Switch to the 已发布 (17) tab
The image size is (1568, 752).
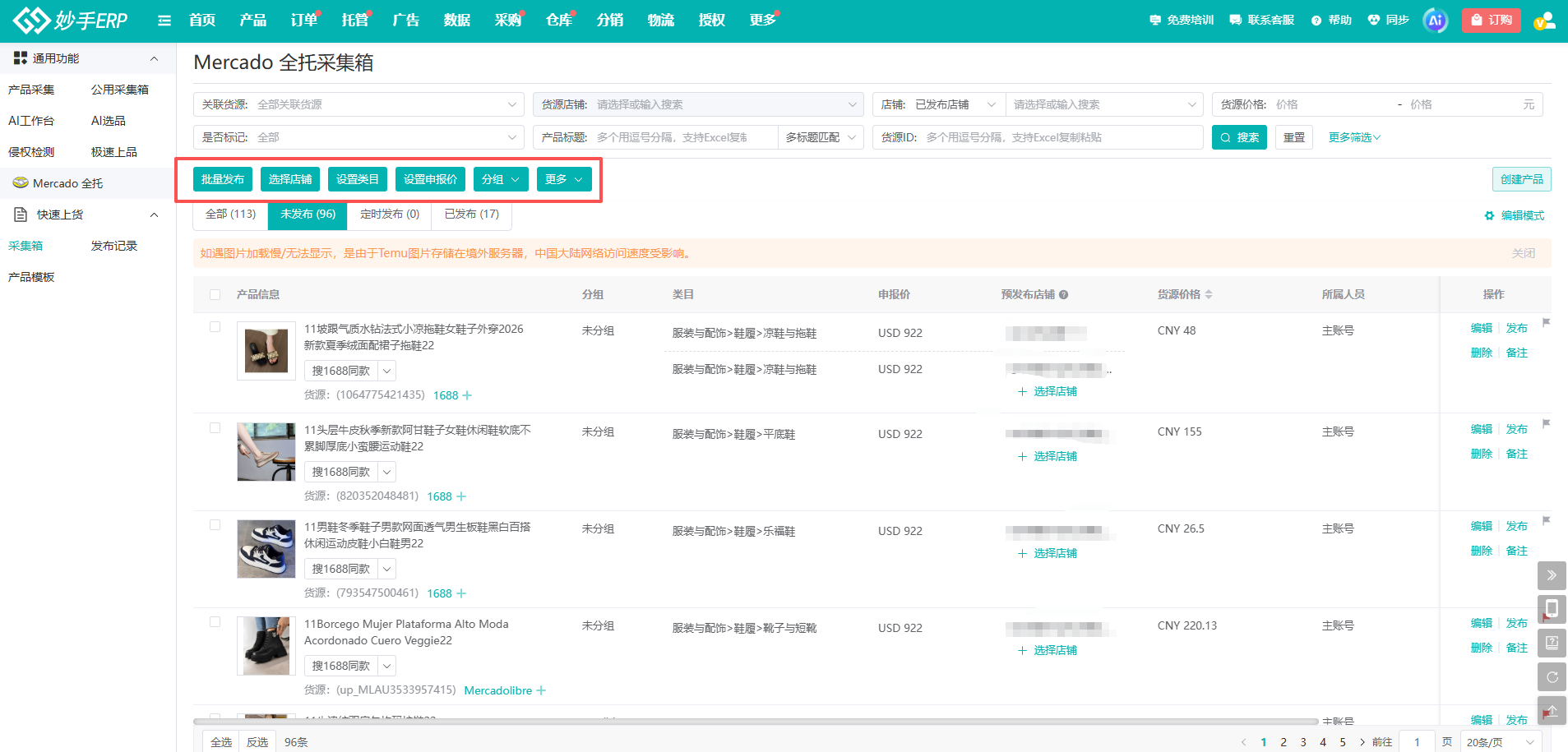tap(472, 214)
